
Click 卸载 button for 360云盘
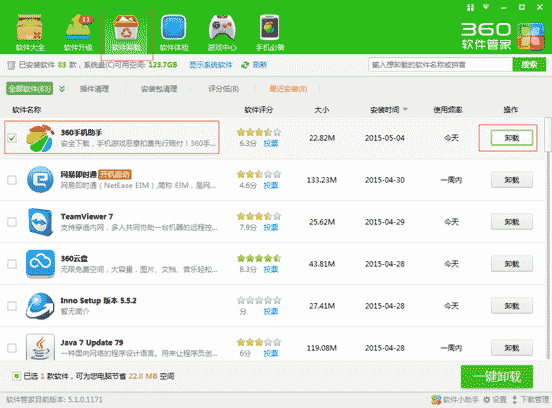click(x=512, y=264)
